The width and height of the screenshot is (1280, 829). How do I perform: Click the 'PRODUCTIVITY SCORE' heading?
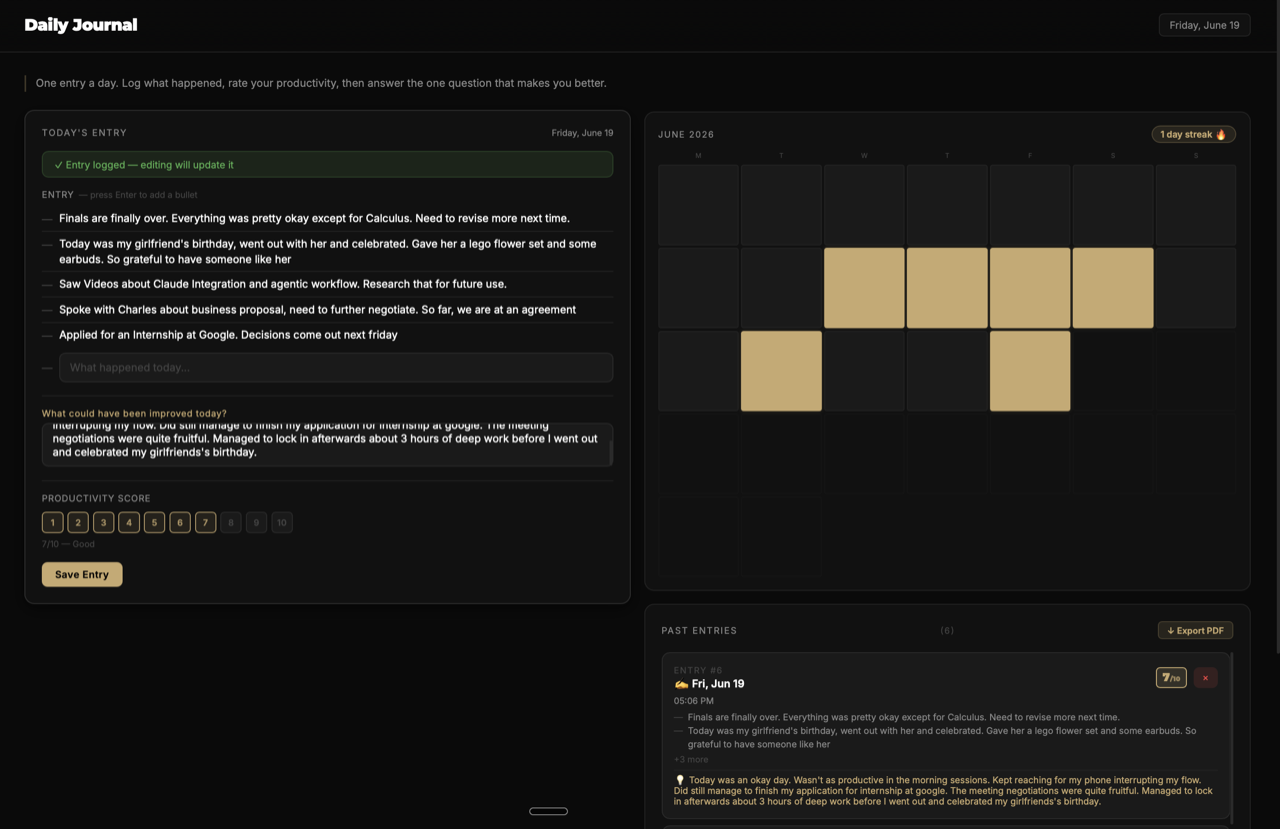tap(96, 498)
